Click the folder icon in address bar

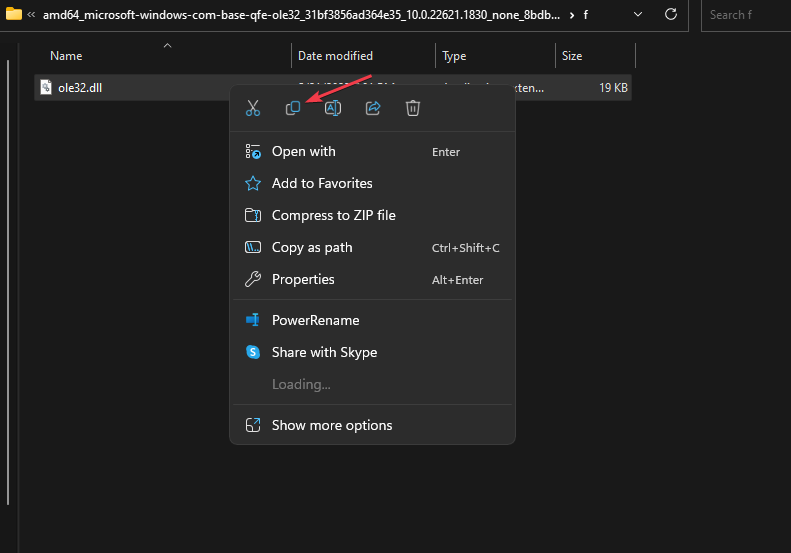coord(14,15)
